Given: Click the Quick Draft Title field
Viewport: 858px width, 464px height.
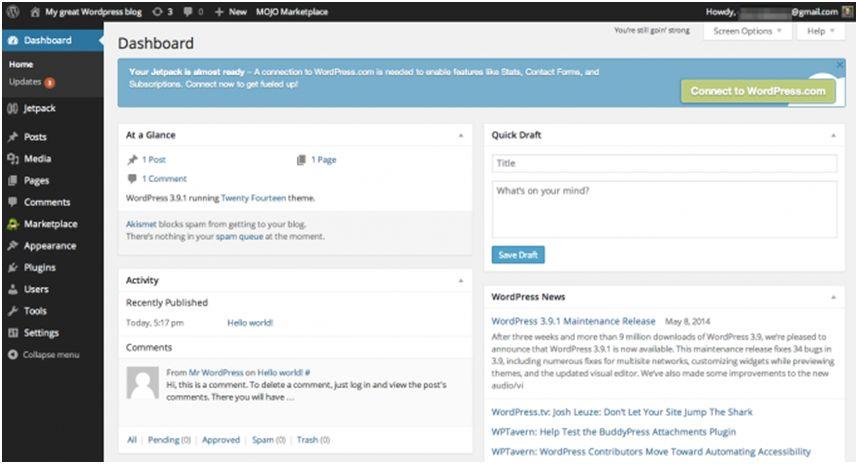Looking at the screenshot, I should coord(664,163).
